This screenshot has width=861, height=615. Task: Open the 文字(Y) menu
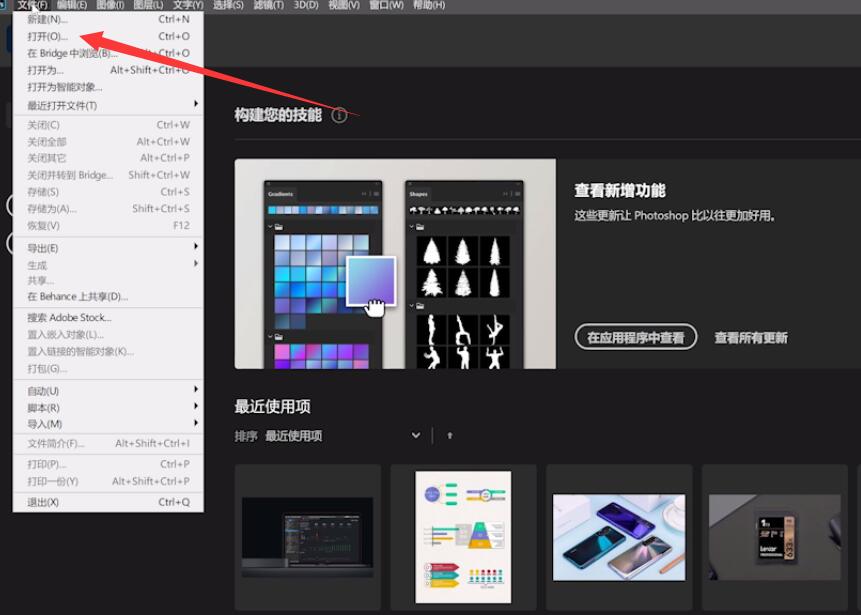[188, 5]
